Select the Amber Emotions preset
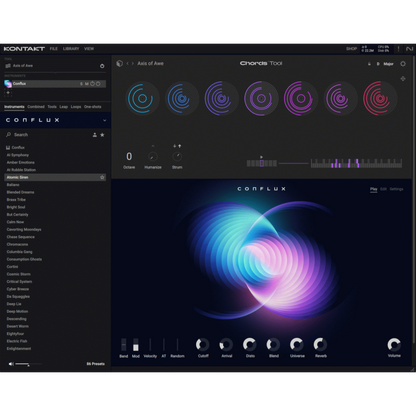Image resolution: width=416 pixels, height=416 pixels. (21, 162)
